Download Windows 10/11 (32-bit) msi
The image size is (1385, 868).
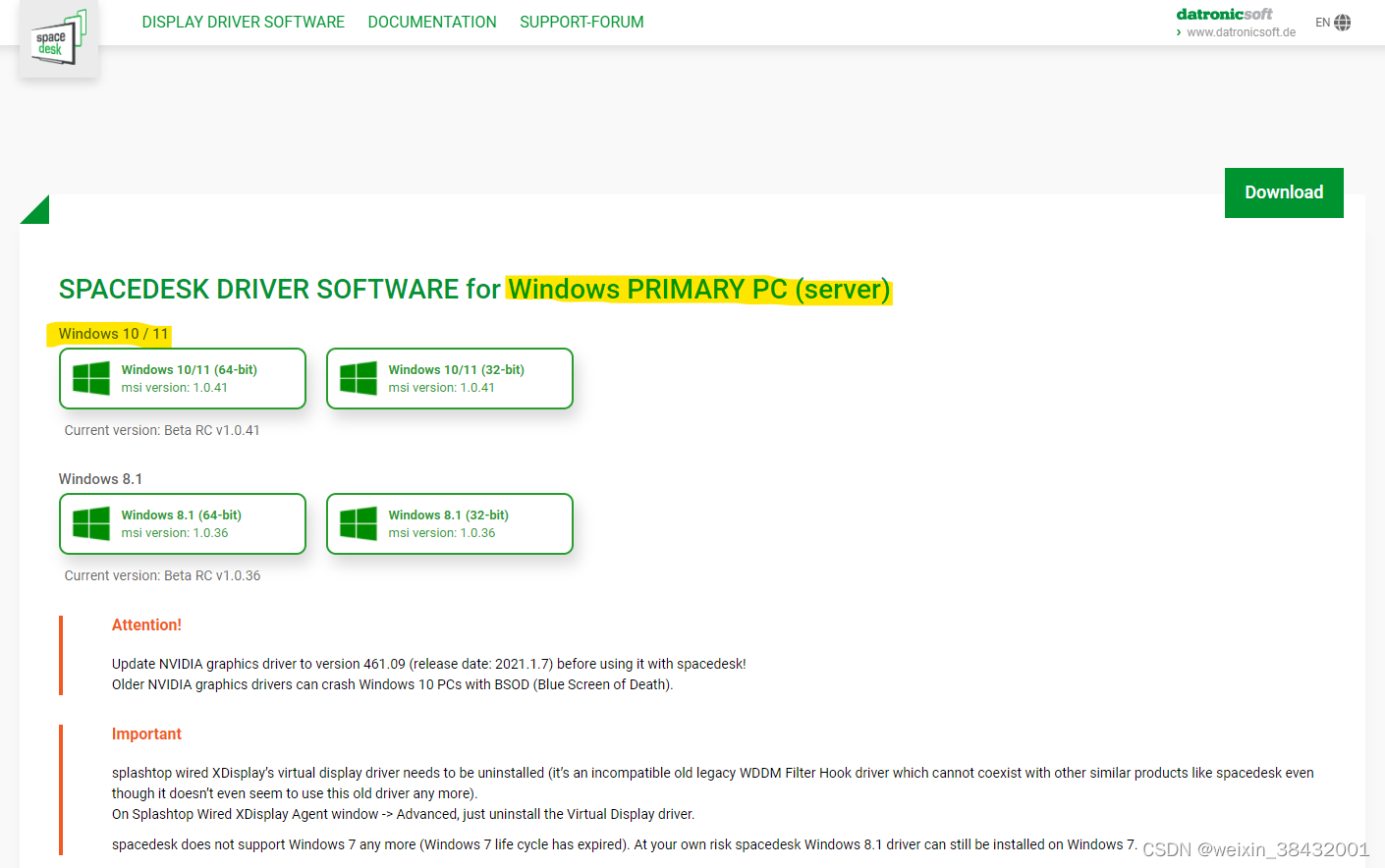click(x=450, y=378)
